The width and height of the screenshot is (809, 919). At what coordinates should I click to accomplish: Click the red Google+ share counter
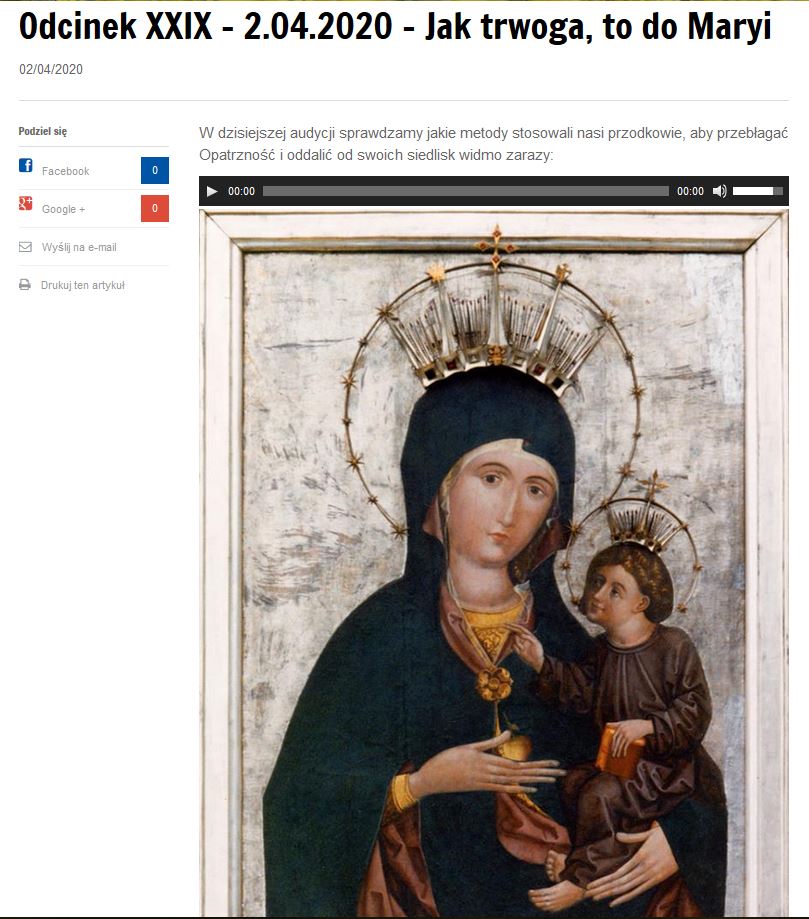tap(155, 208)
